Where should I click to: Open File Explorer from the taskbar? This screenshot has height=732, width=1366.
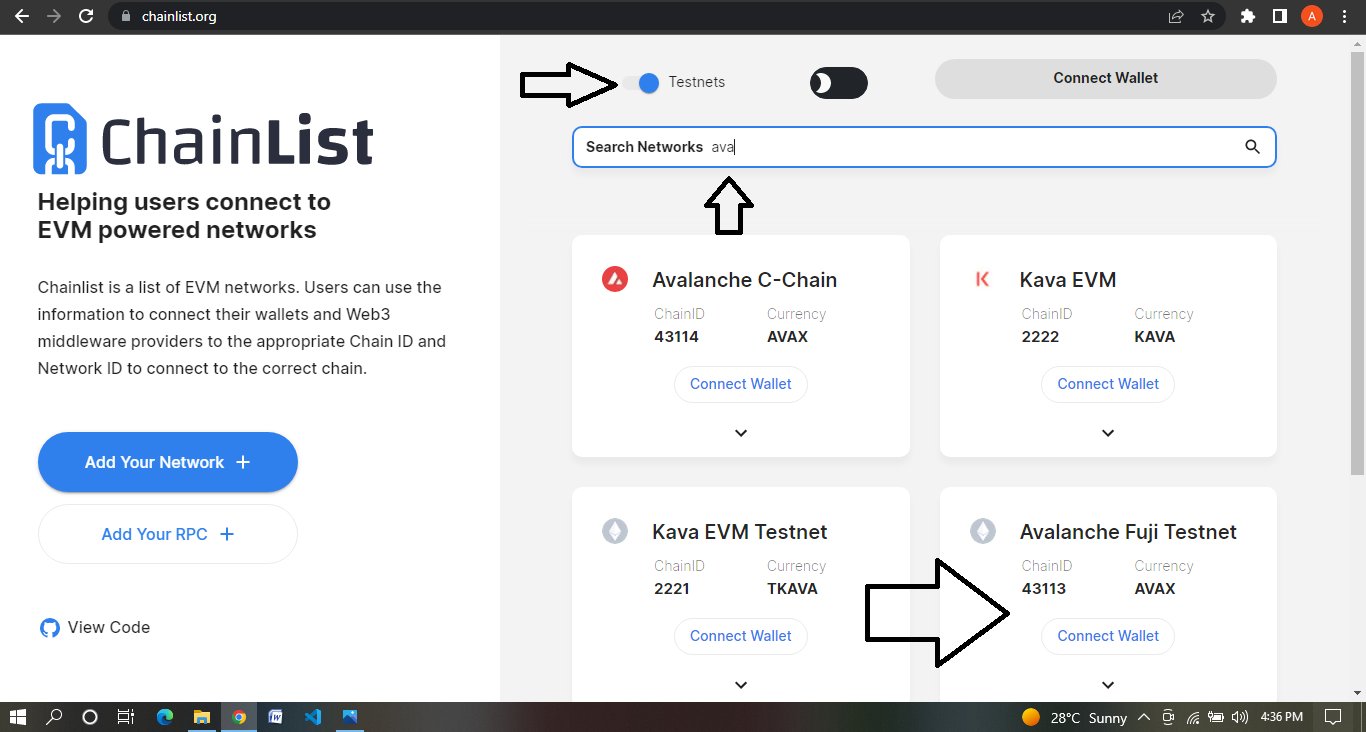point(202,717)
